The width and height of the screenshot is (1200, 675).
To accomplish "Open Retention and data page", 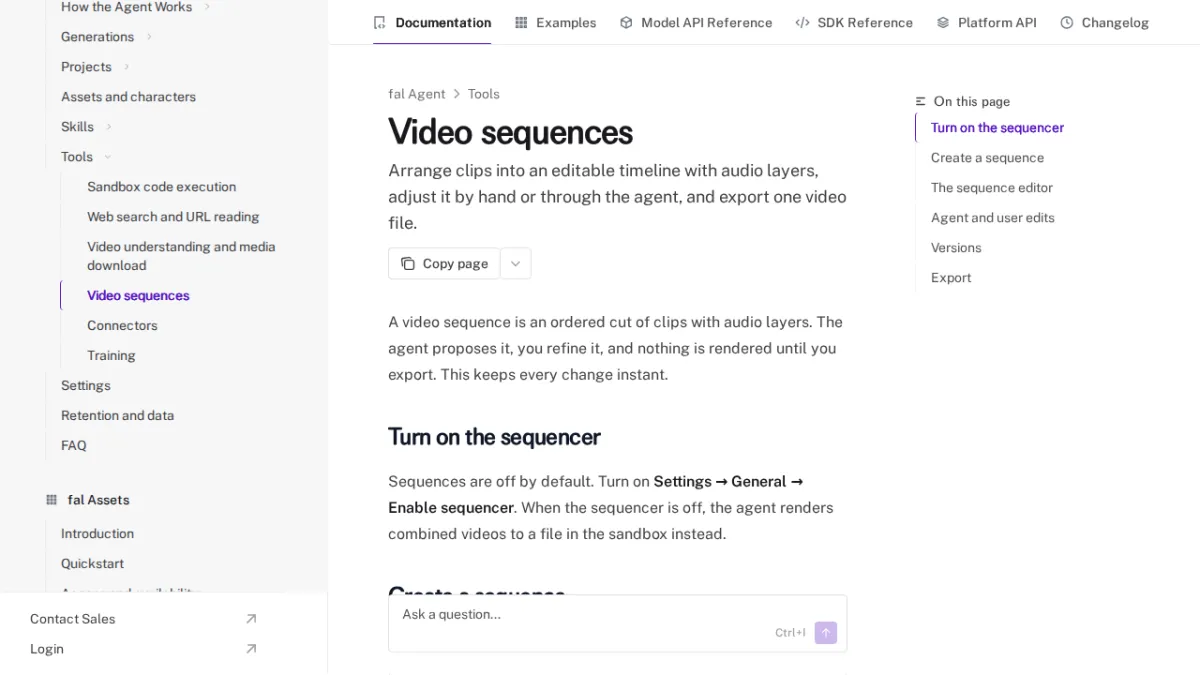I will pos(117,416).
